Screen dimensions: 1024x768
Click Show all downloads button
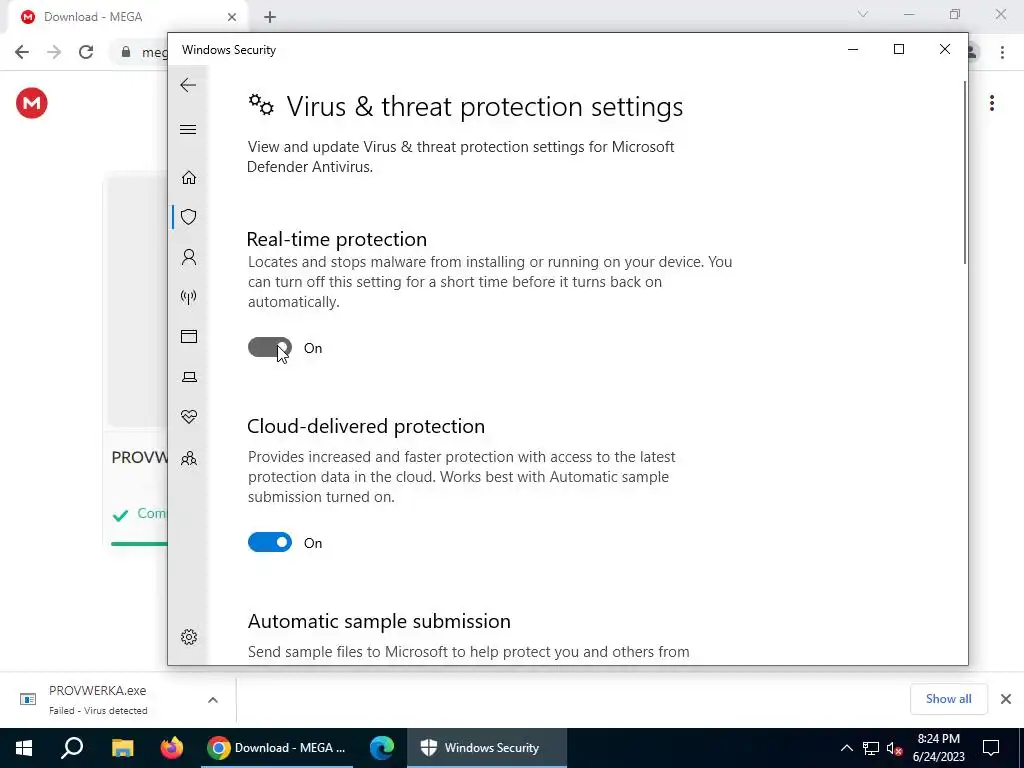pyautogui.click(x=948, y=699)
